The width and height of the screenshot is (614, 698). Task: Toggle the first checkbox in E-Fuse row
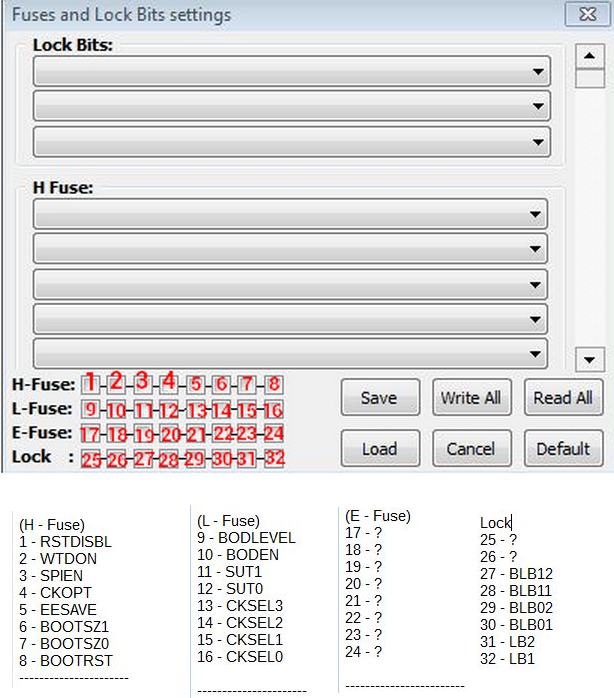click(x=90, y=434)
